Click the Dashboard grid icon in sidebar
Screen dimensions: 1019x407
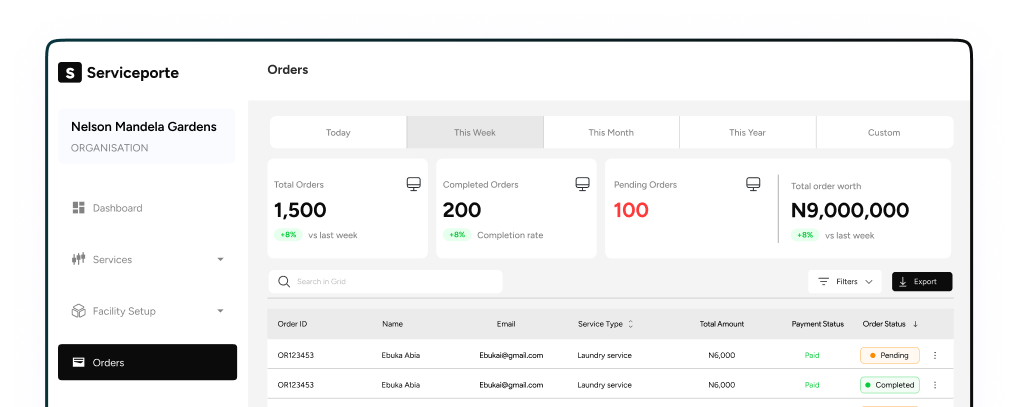coord(78,208)
